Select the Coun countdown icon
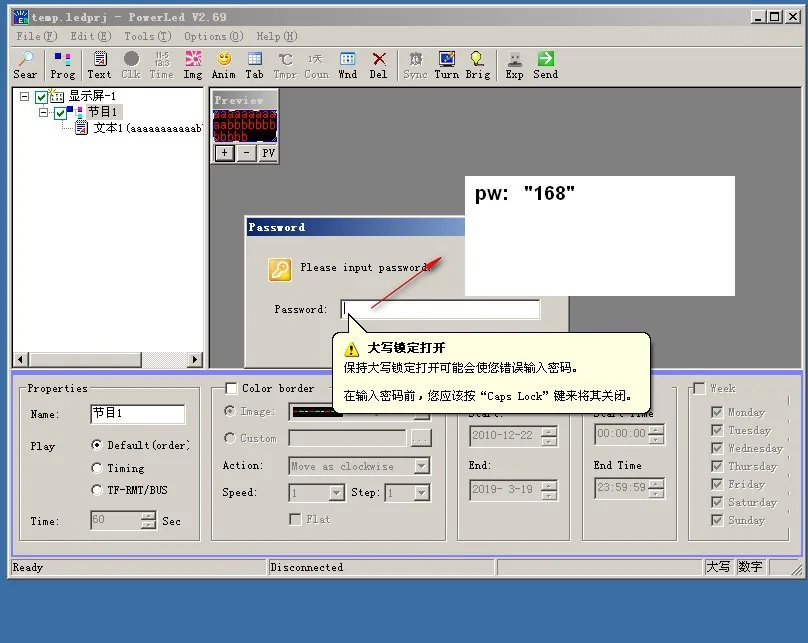 coord(316,65)
